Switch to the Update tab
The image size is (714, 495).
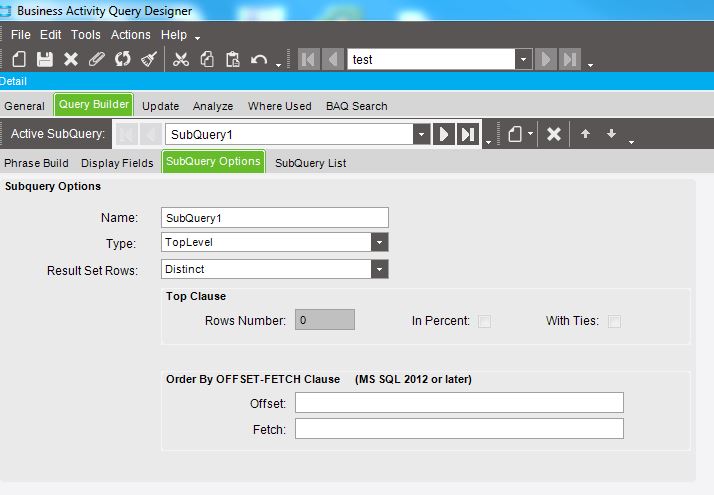[x=160, y=106]
